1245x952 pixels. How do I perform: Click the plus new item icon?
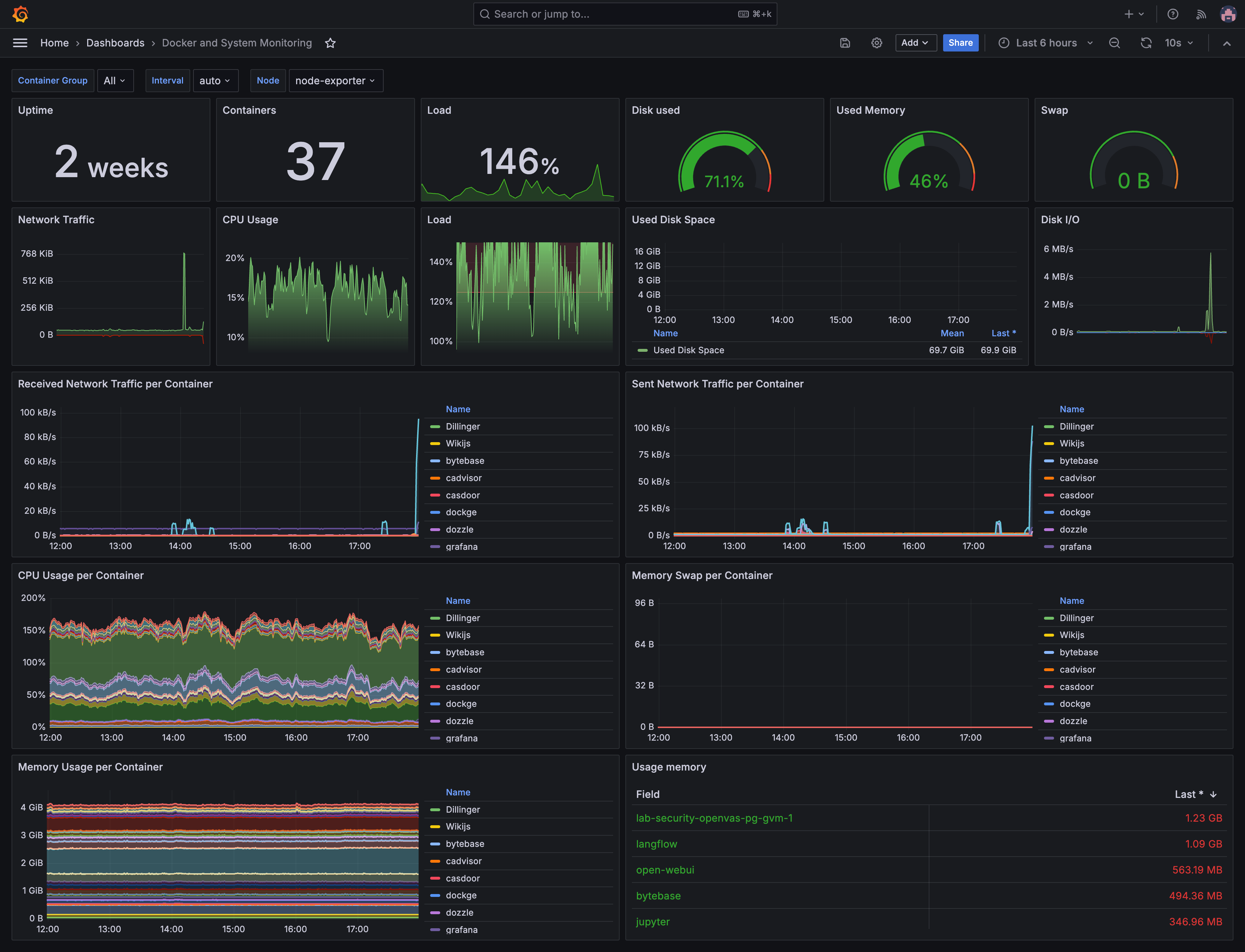(1129, 14)
